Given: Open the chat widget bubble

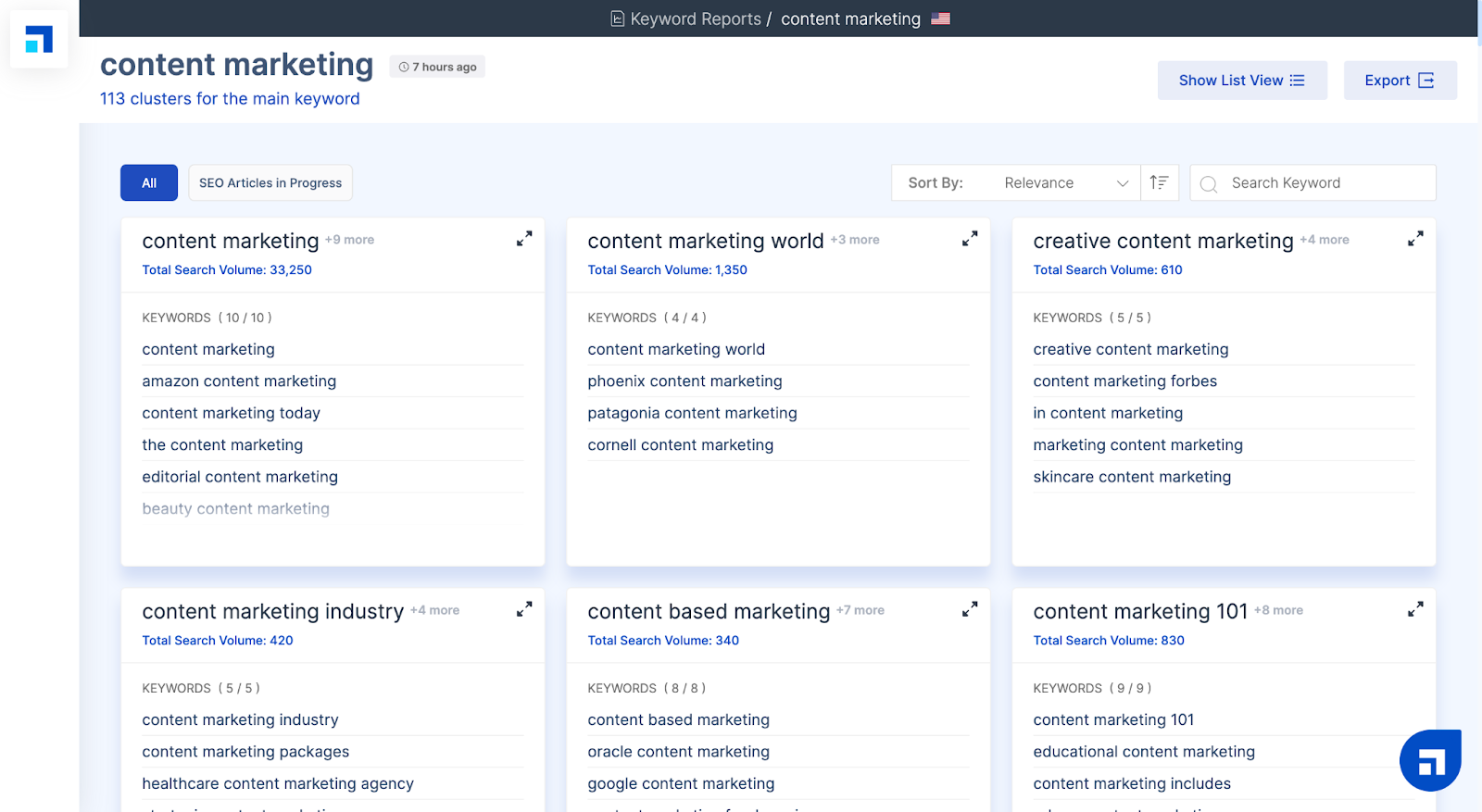Looking at the screenshot, I should [x=1430, y=760].
